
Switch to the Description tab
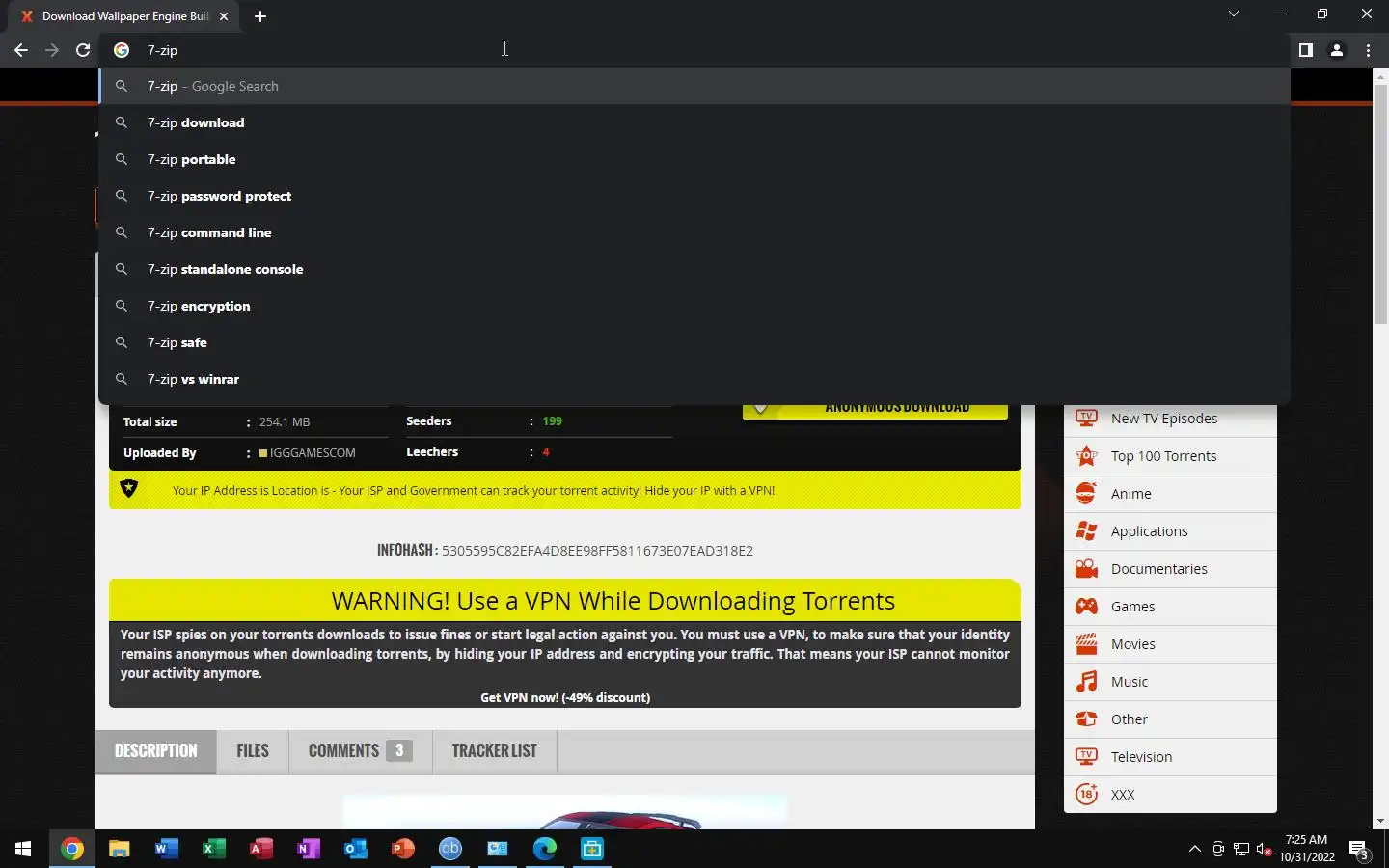(x=156, y=750)
